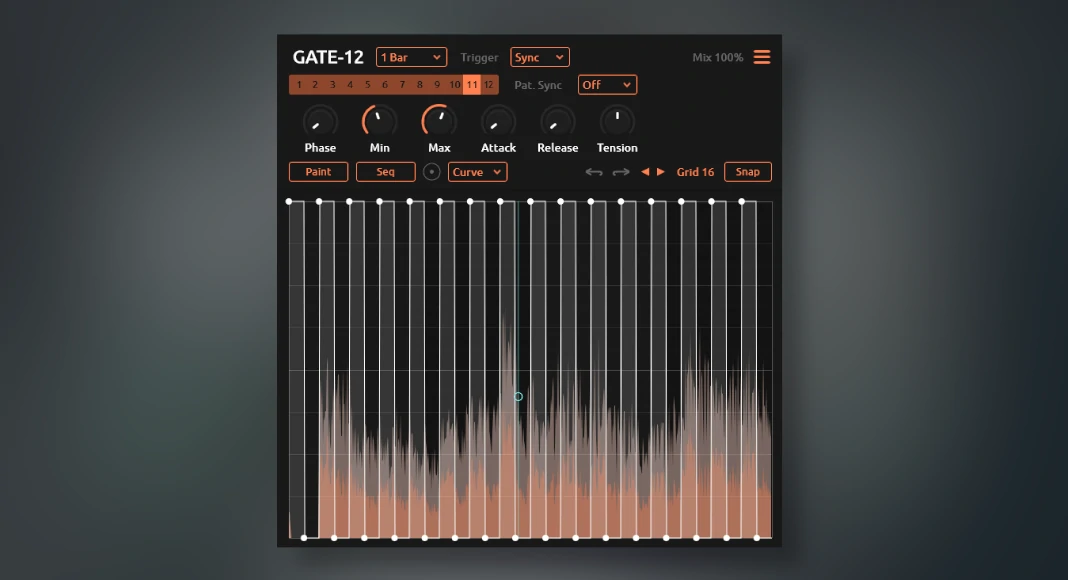Click the undo arrow icon

594,172
